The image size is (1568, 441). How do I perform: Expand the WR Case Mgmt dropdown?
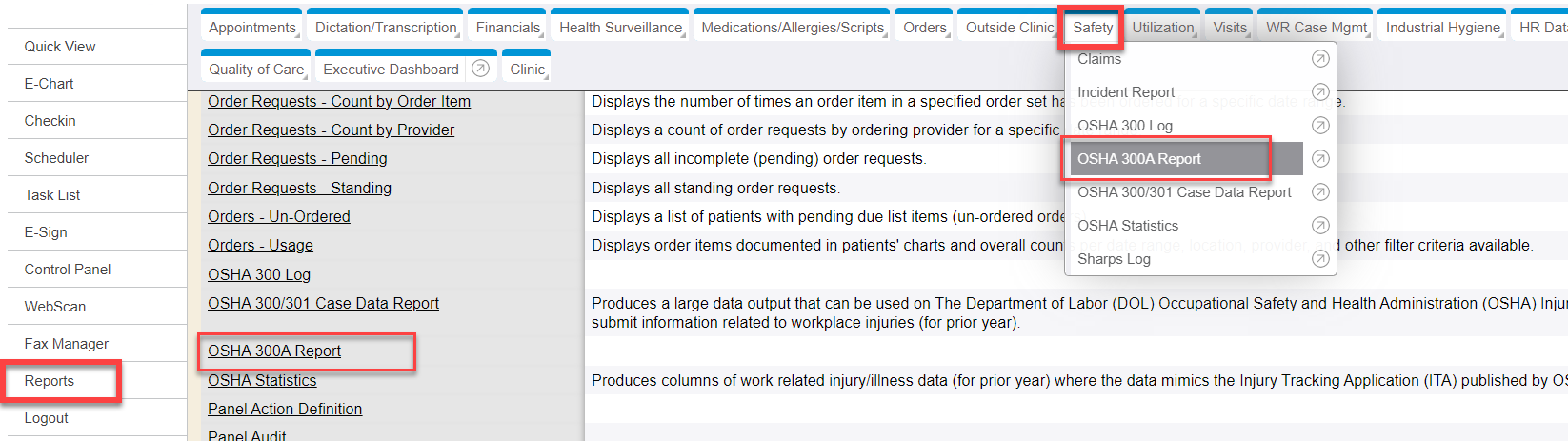click(1317, 28)
